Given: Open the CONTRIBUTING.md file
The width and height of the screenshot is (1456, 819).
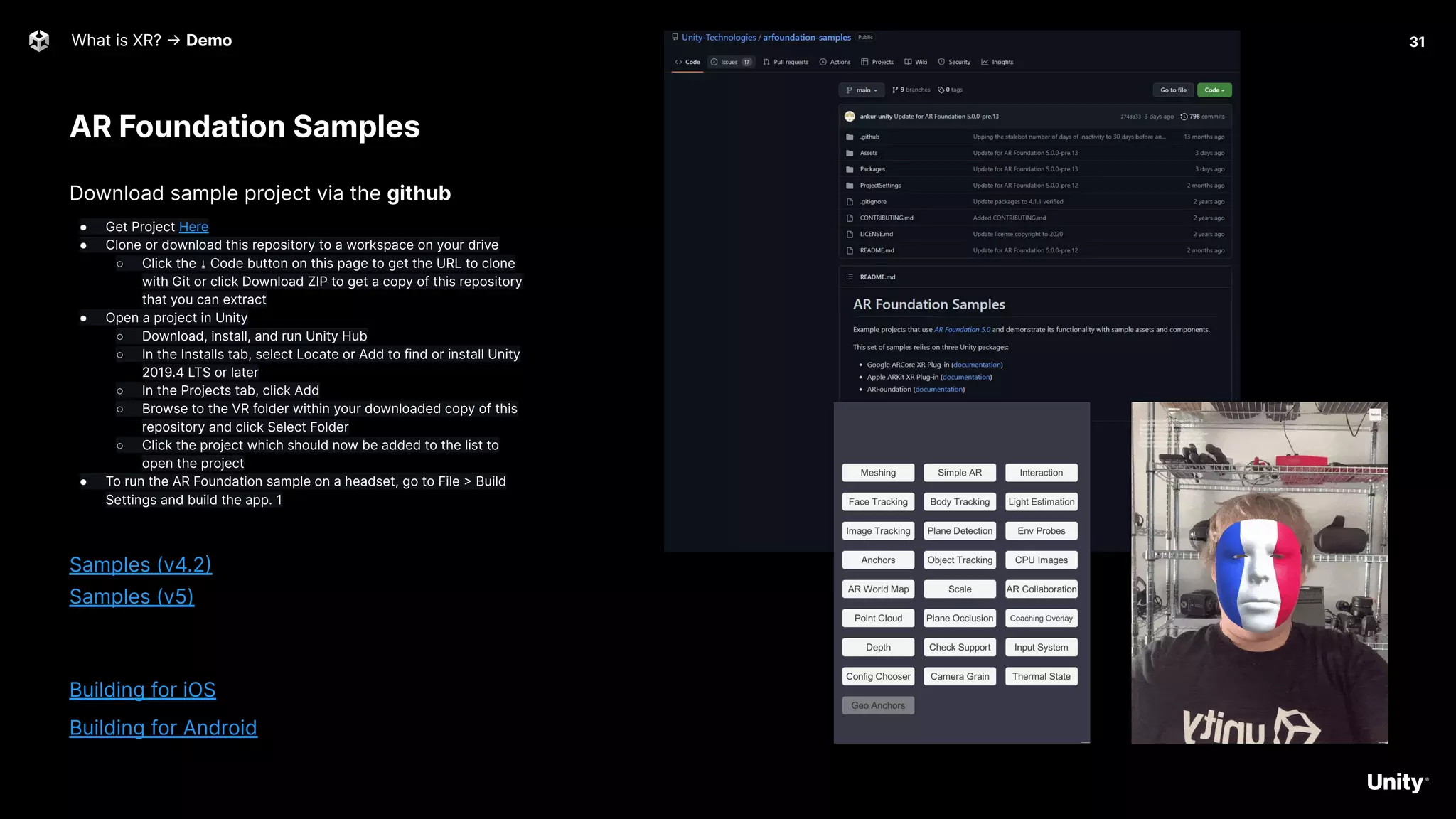Looking at the screenshot, I should coord(887,218).
